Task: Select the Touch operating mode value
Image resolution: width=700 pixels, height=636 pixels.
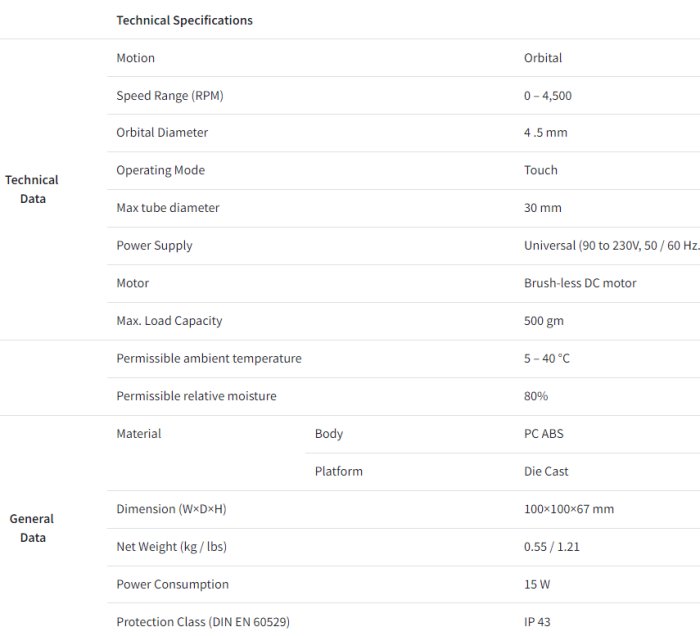Action: point(541,170)
